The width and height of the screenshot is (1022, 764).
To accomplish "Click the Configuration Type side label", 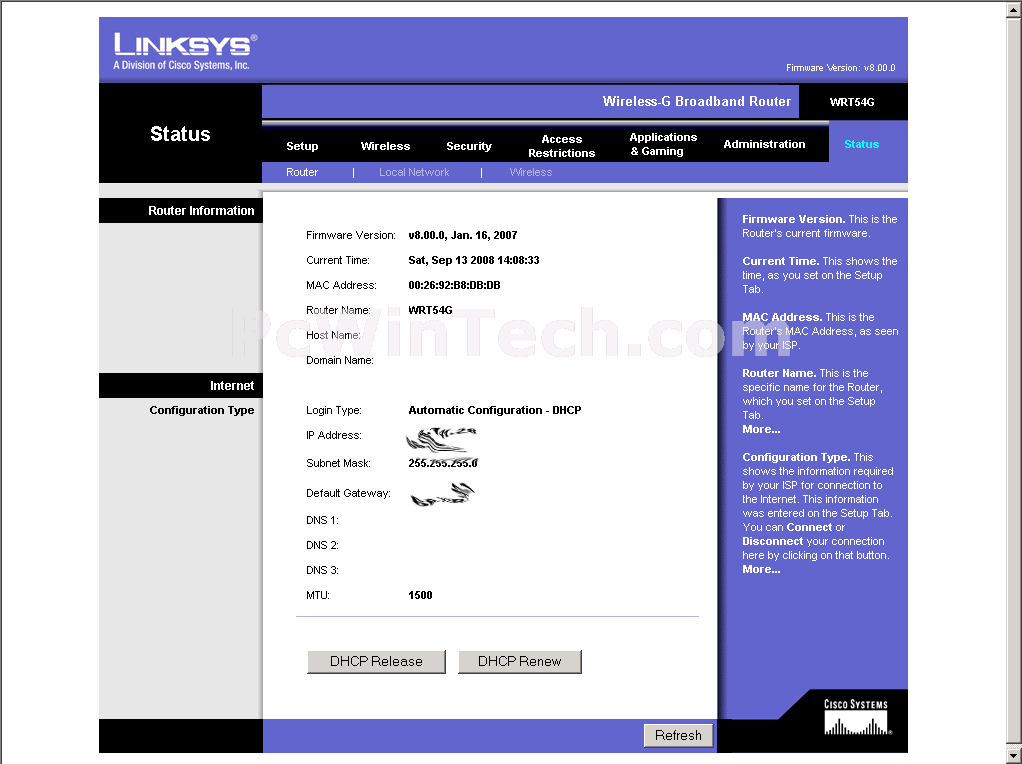I will click(201, 410).
